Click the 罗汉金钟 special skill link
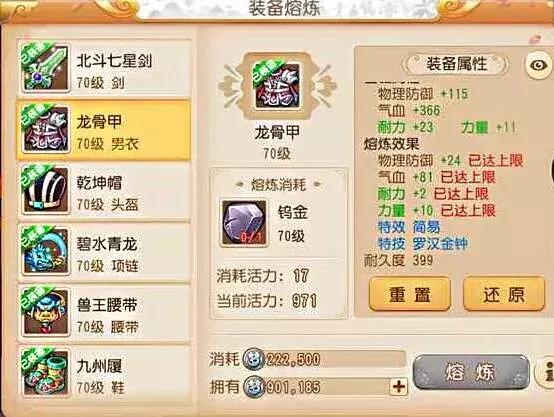The image size is (554, 417). (440, 243)
